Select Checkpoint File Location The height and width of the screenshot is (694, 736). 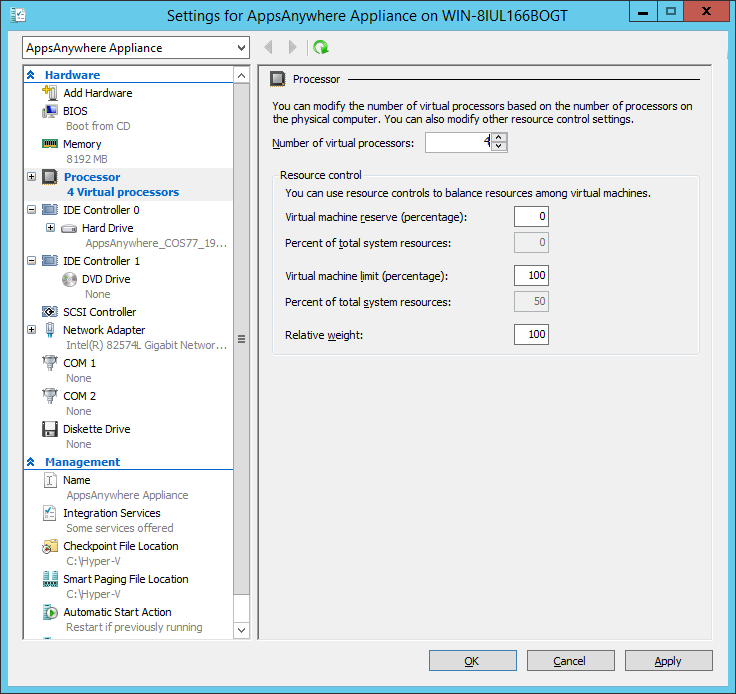pos(120,546)
